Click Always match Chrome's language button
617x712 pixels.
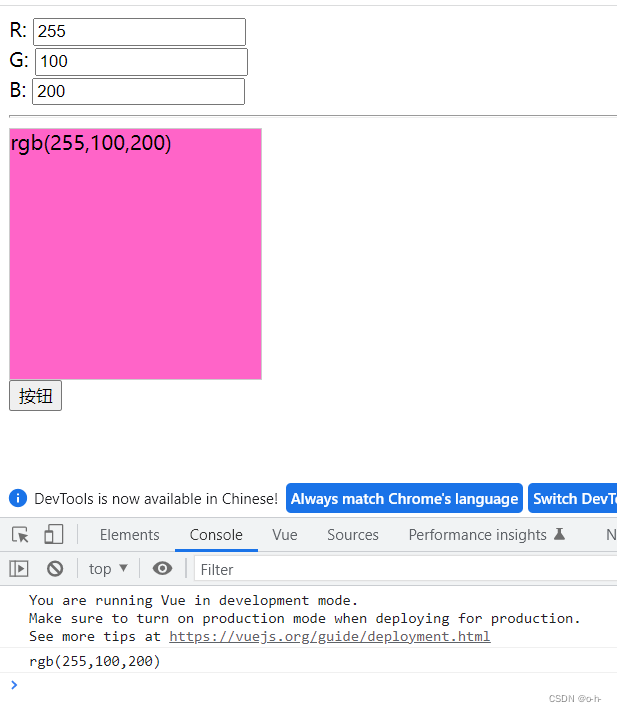[404, 498]
